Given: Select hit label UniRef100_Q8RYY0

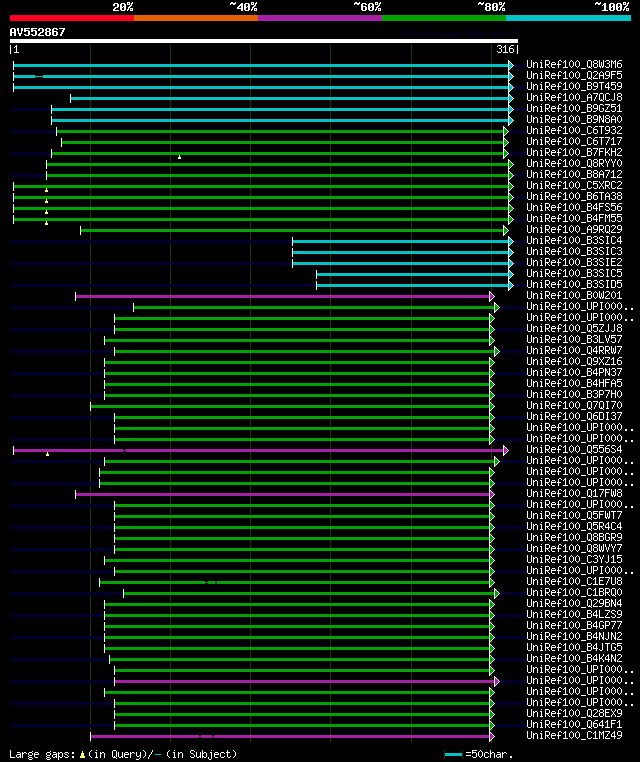Looking at the screenshot, I should tap(574, 163).
